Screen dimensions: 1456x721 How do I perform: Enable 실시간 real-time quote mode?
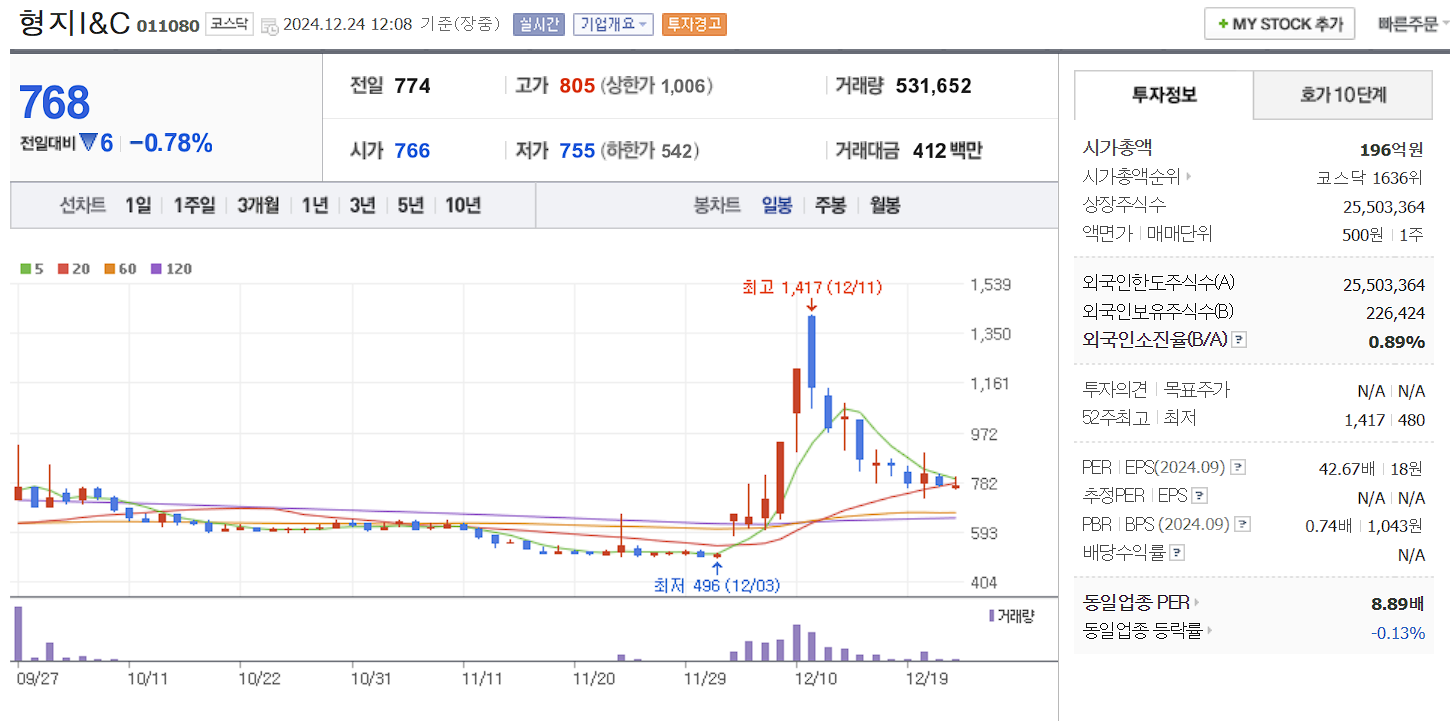(538, 24)
